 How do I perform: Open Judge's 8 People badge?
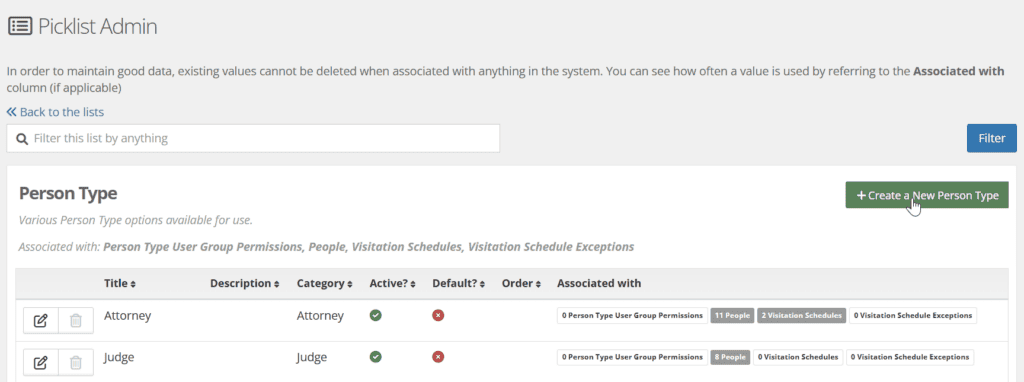pyautogui.click(x=730, y=357)
